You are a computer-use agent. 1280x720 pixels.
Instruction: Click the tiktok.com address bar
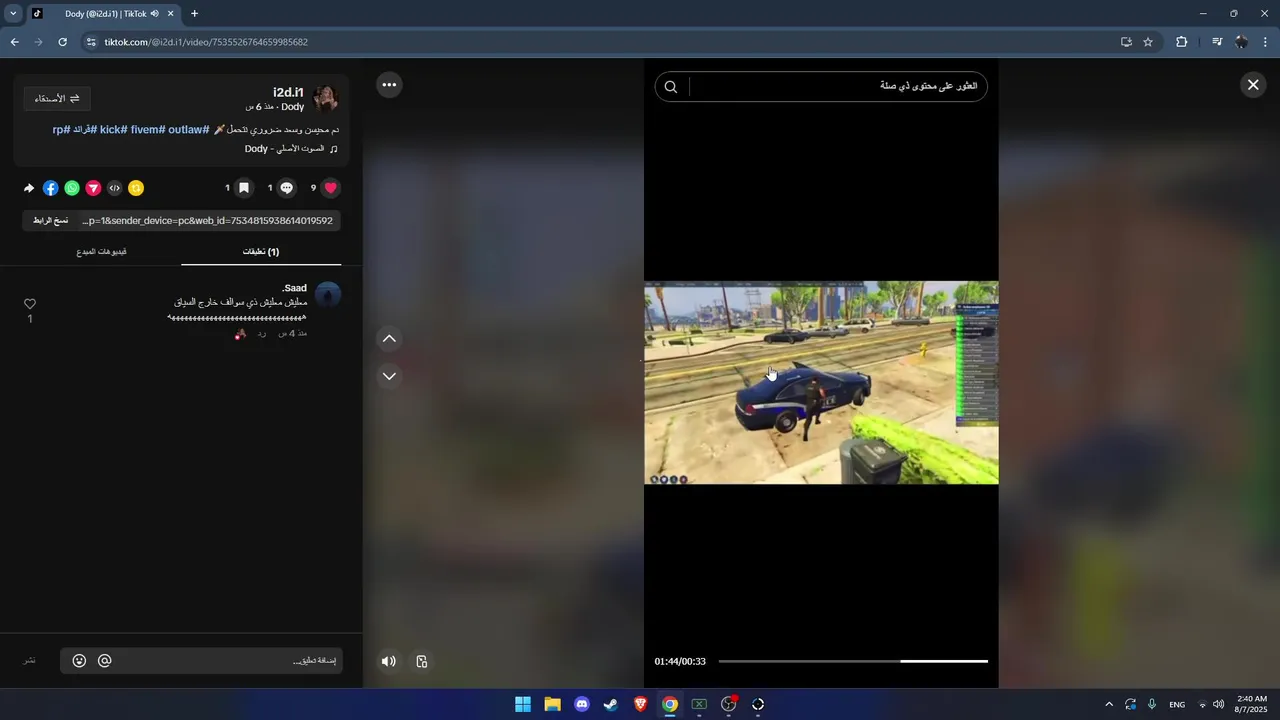(600, 42)
